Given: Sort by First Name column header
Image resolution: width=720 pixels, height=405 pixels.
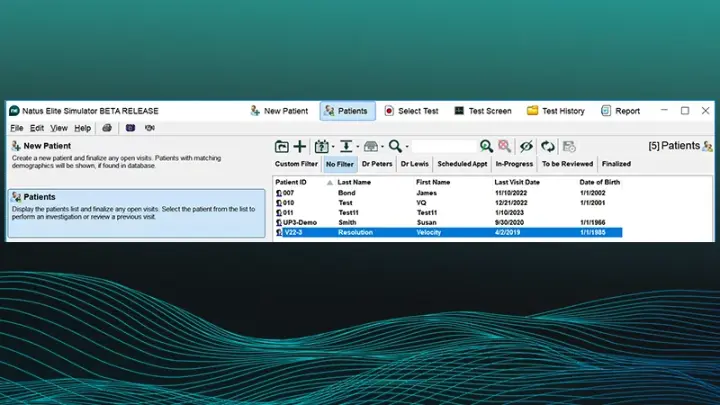Looking at the screenshot, I should [433, 182].
